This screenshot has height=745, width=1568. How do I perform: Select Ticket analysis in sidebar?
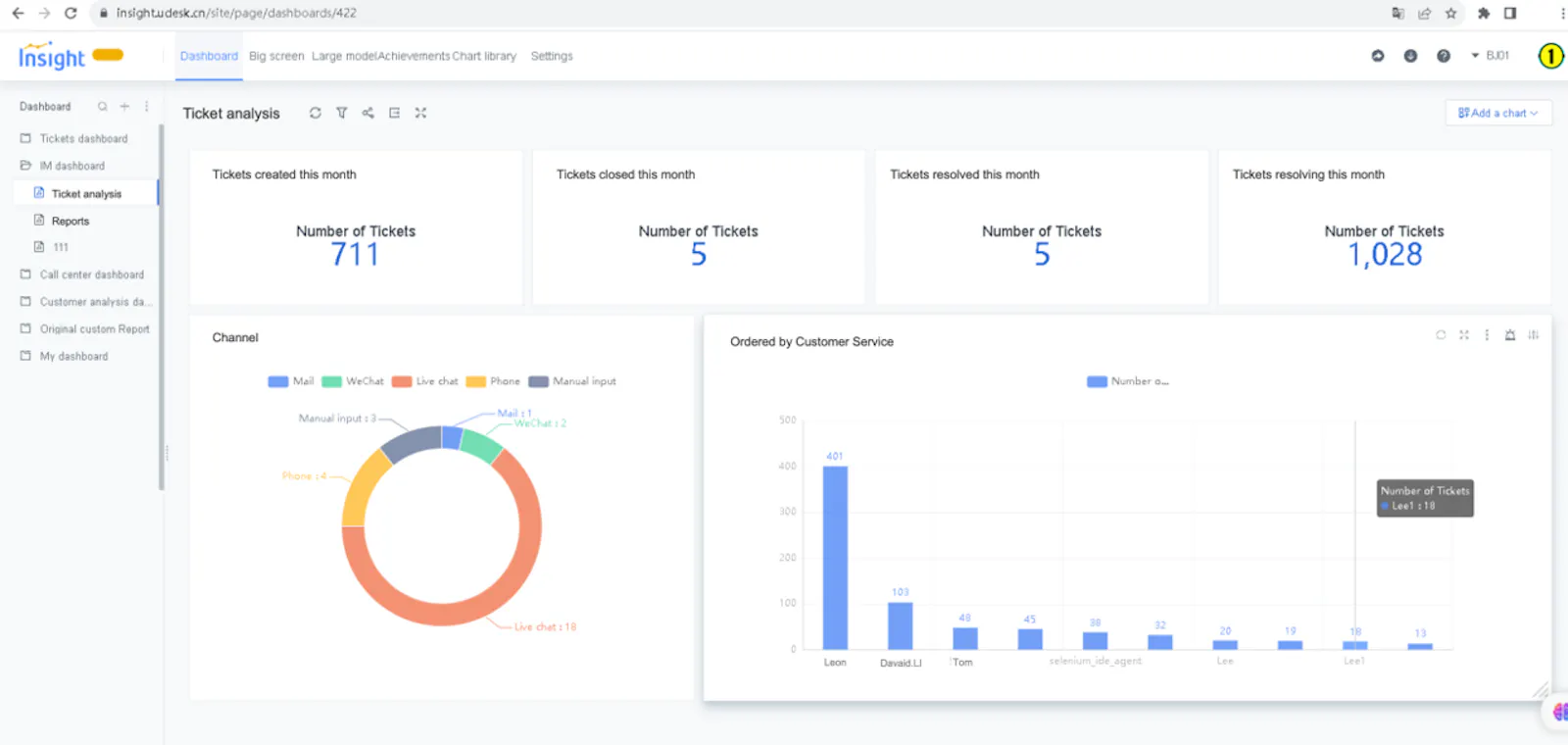point(86,193)
